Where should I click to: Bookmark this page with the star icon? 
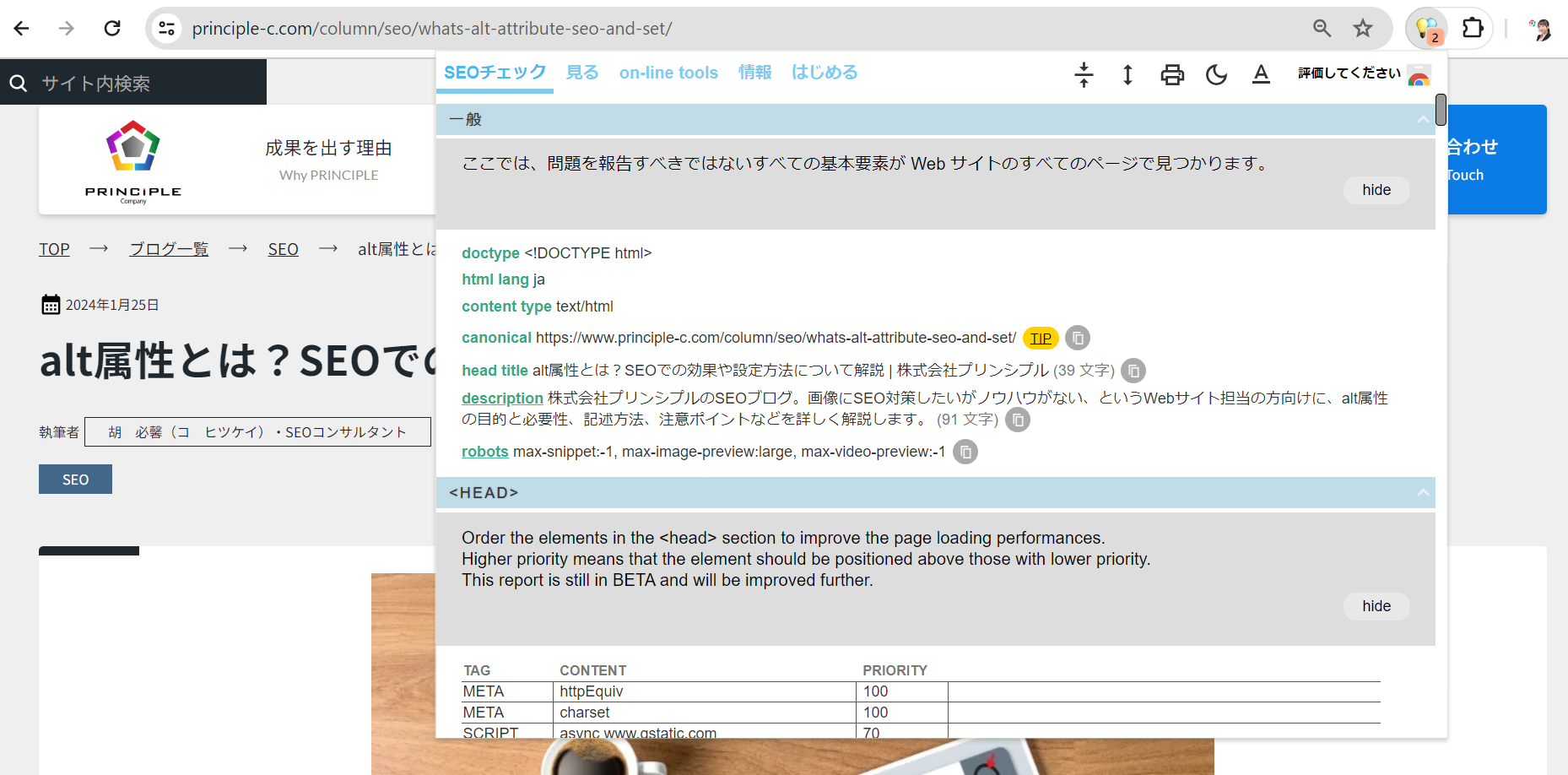pyautogui.click(x=1363, y=29)
